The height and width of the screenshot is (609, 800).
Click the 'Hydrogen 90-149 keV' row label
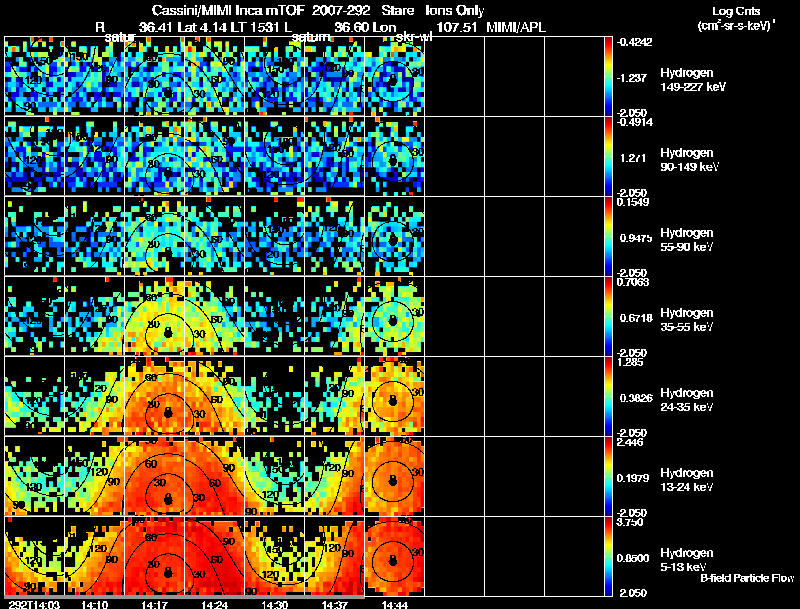pos(689,160)
